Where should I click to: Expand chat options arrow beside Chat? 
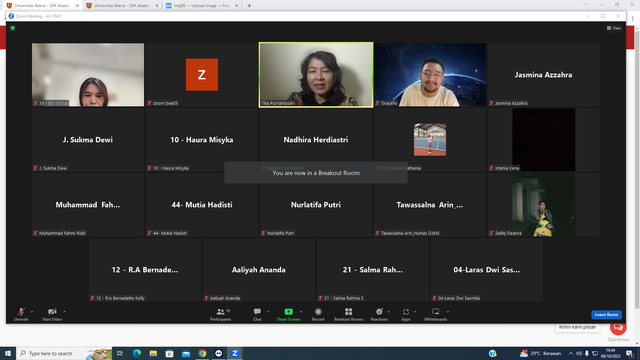click(268, 312)
